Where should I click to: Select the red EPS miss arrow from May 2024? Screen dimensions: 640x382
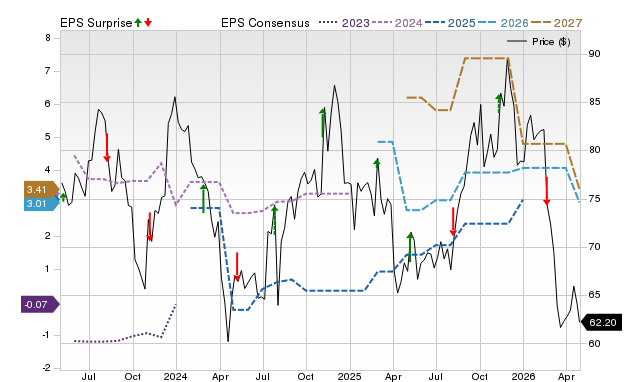point(237,267)
